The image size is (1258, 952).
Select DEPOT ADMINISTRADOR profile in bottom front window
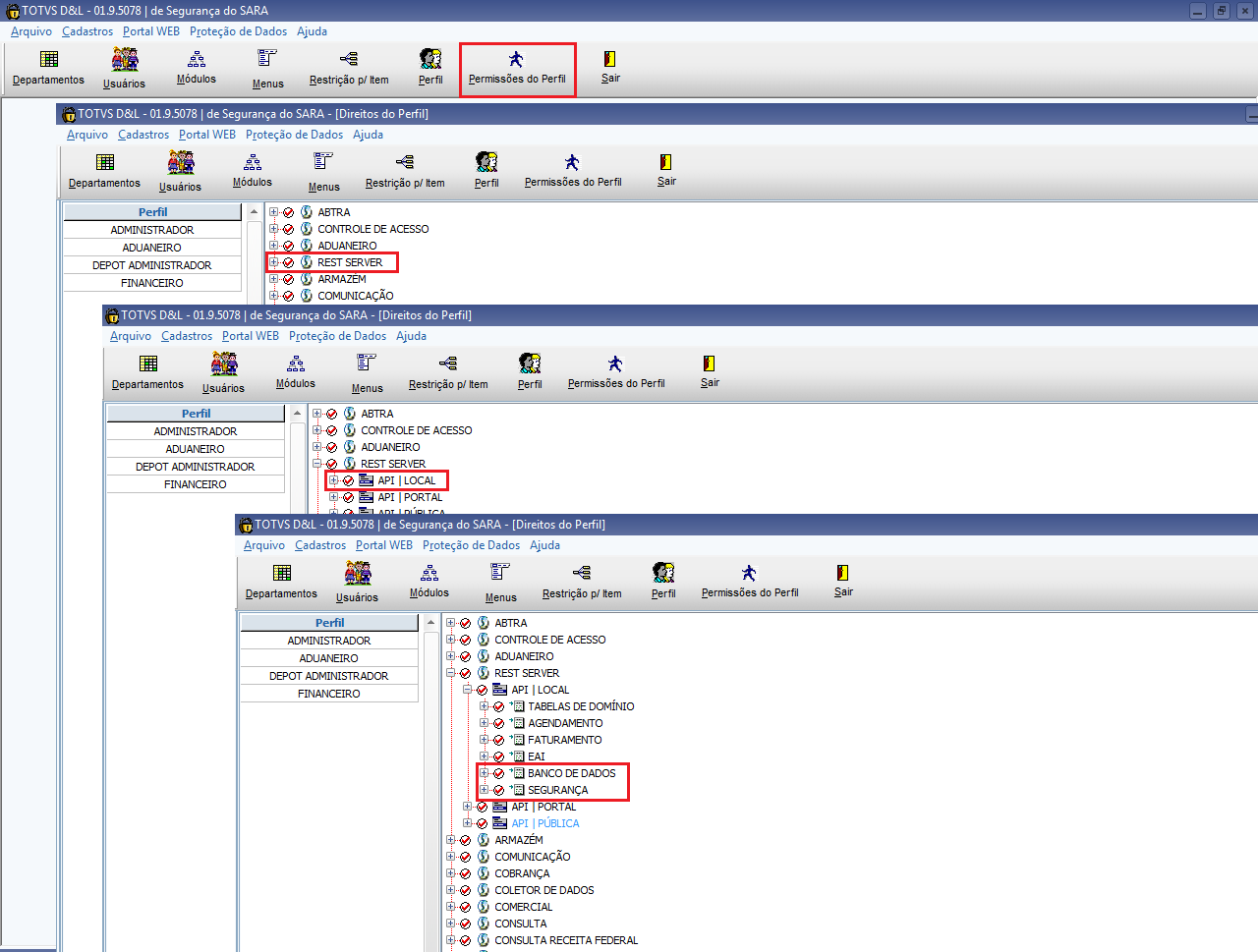(329, 676)
